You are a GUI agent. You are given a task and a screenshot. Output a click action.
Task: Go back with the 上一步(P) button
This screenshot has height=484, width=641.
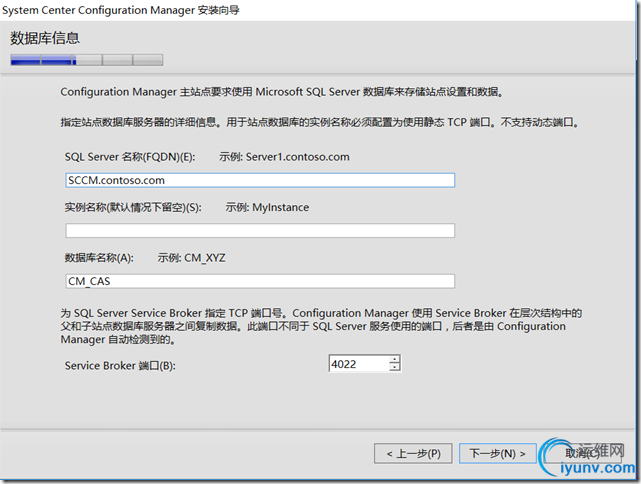tap(413, 453)
